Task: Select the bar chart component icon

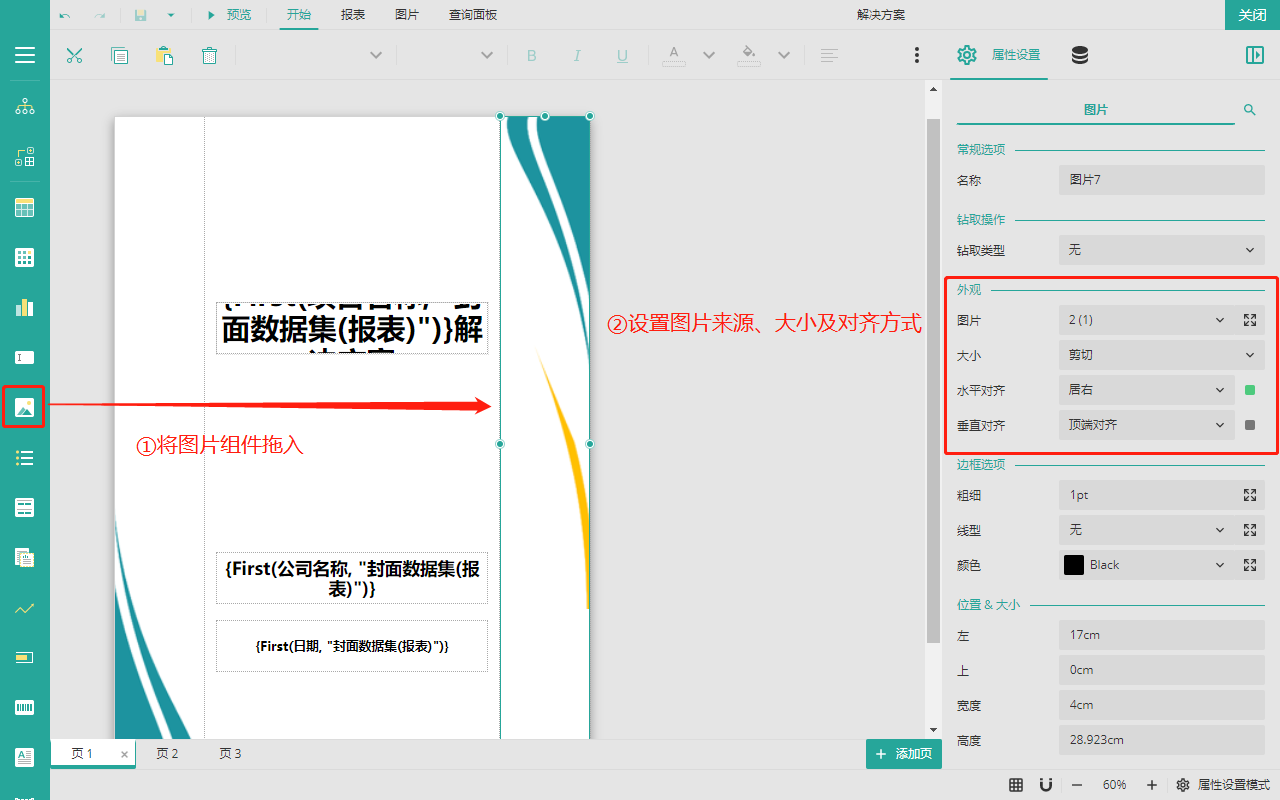Action: pyautogui.click(x=25, y=307)
